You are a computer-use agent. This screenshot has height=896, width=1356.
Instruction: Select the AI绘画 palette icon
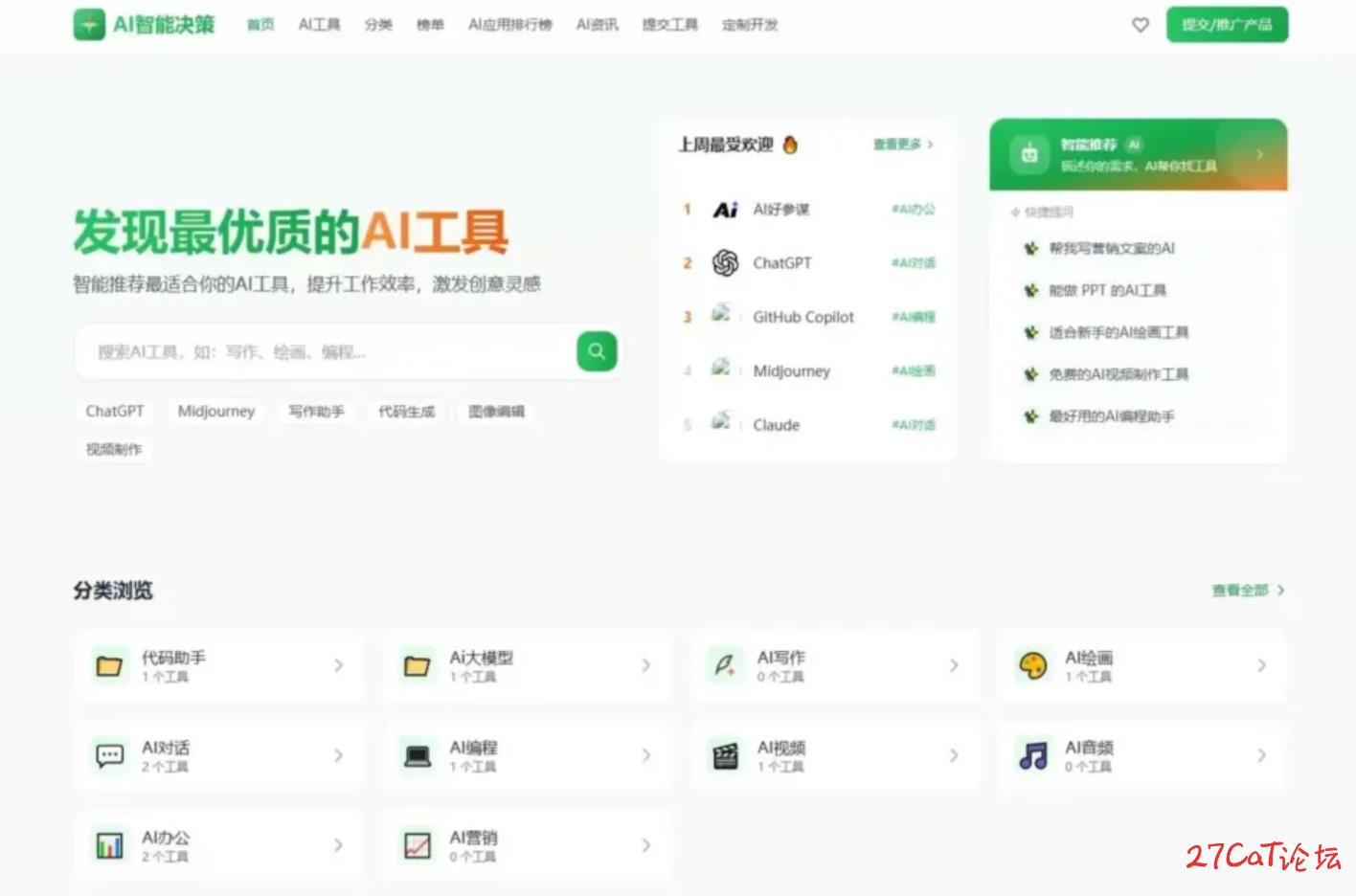tap(1032, 665)
